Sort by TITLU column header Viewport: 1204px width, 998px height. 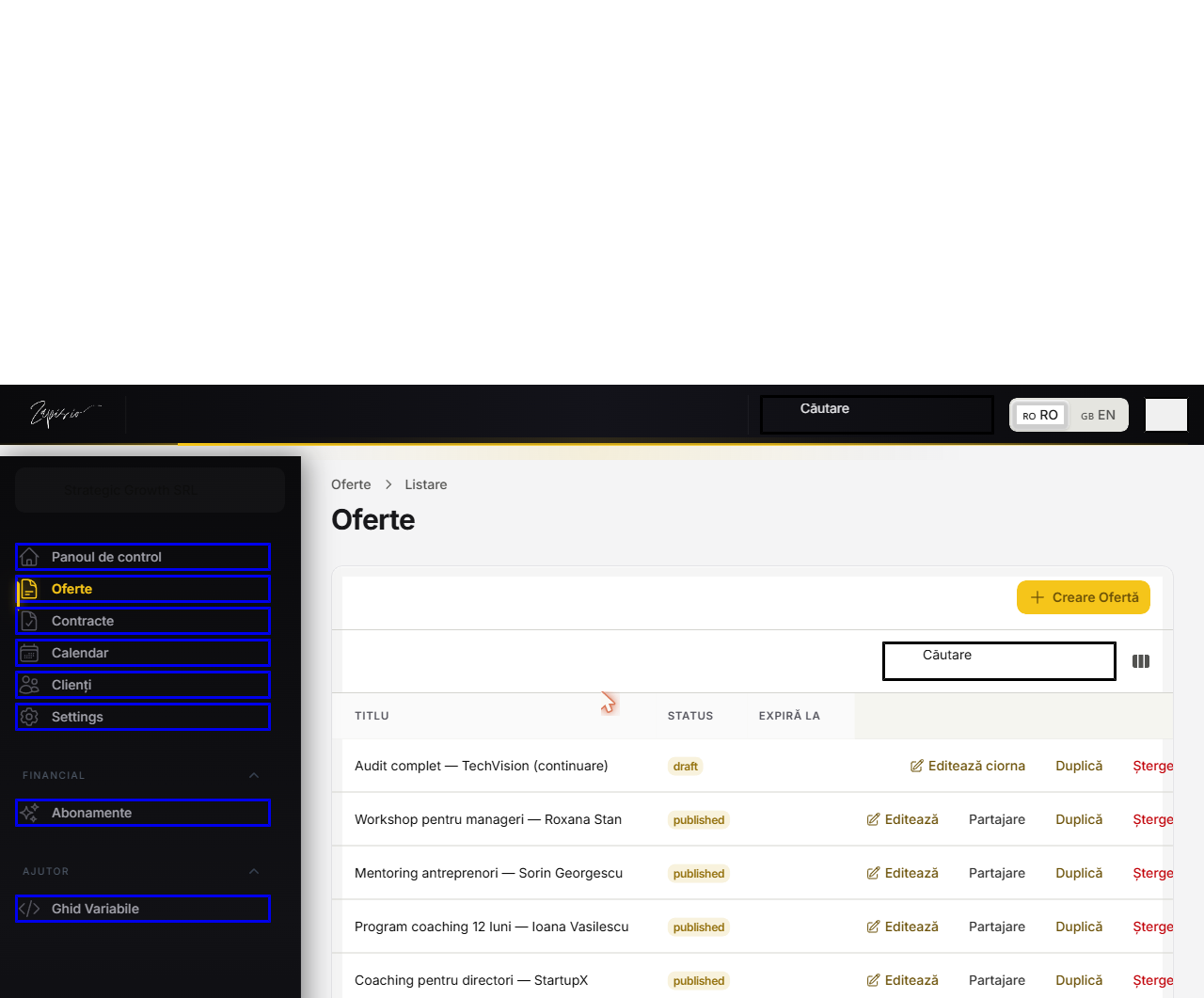(372, 716)
